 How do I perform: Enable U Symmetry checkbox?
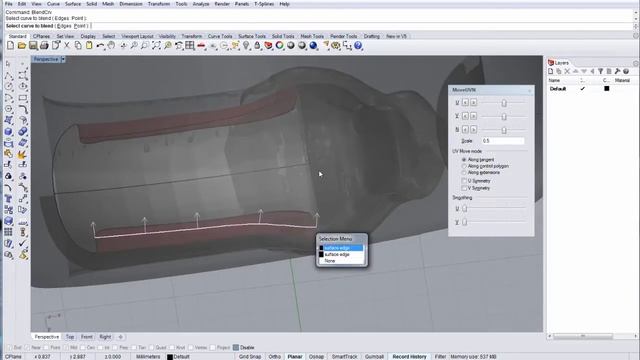pyautogui.click(x=464, y=181)
